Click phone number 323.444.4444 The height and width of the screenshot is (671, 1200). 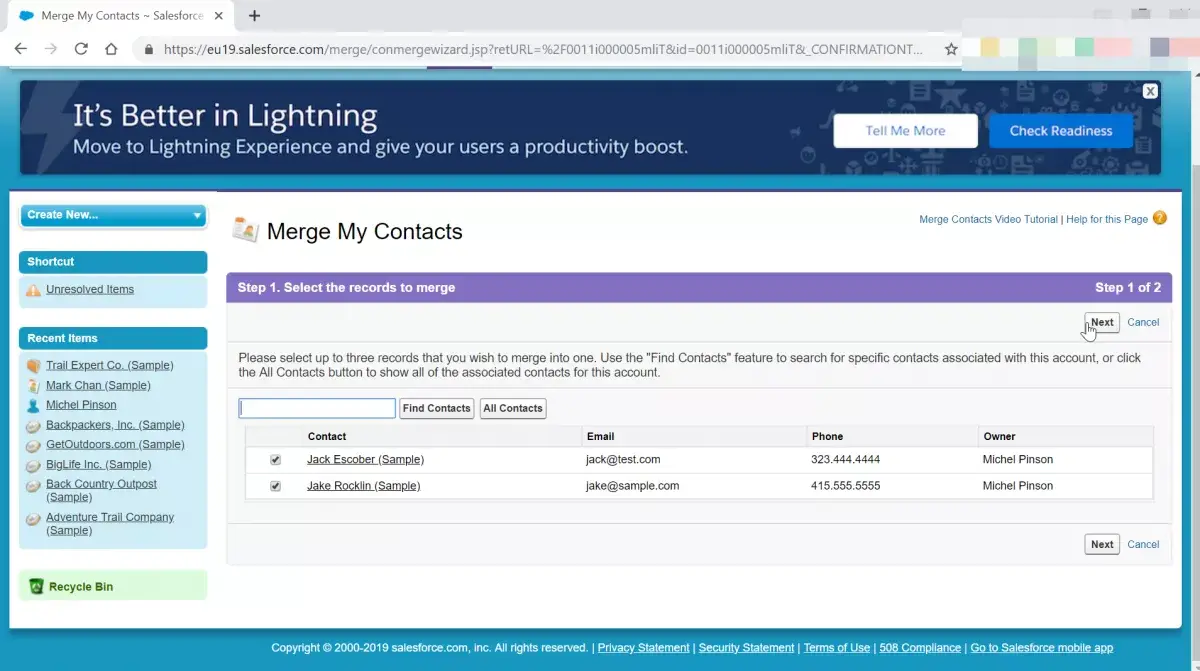click(845, 460)
